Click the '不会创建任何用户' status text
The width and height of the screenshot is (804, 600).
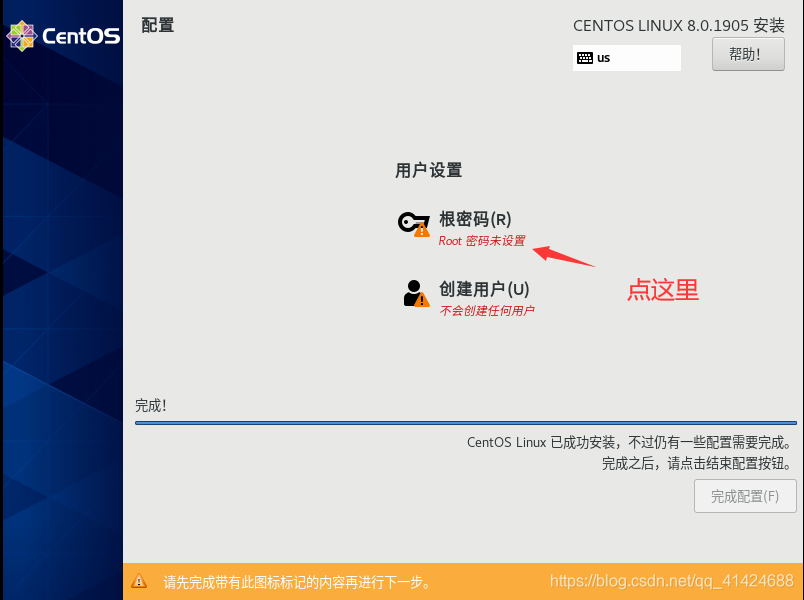487,311
